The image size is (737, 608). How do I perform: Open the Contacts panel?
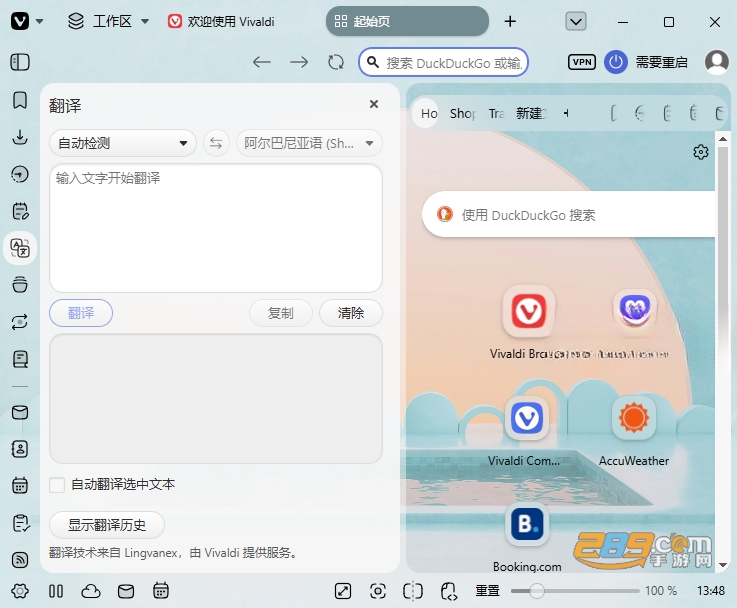coord(20,449)
